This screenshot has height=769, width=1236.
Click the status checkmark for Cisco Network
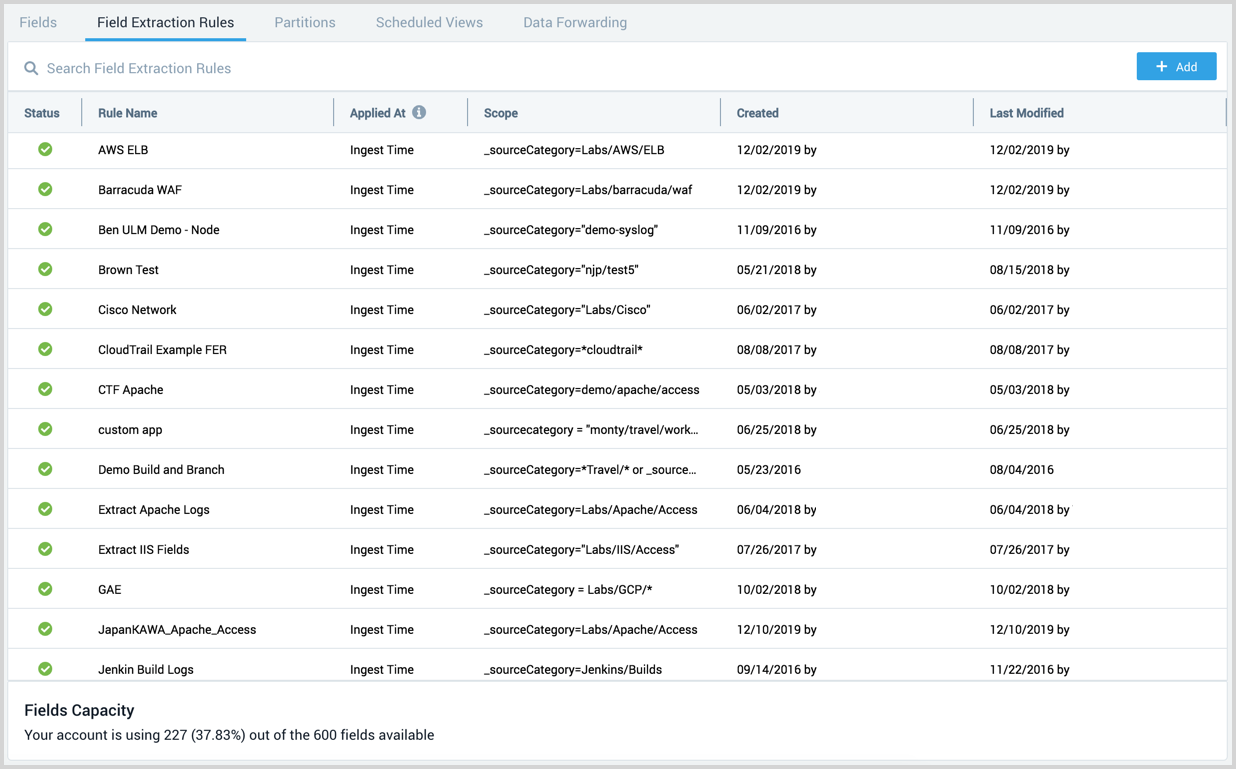click(x=45, y=310)
